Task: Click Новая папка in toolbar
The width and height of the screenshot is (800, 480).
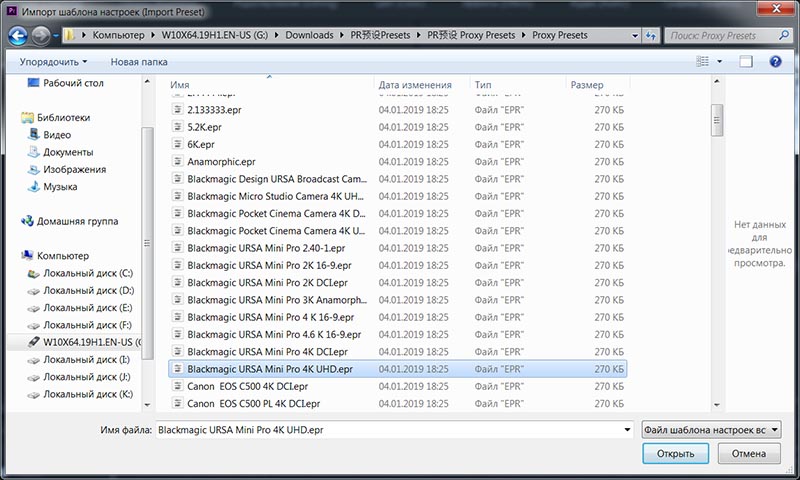Action: tap(139, 62)
